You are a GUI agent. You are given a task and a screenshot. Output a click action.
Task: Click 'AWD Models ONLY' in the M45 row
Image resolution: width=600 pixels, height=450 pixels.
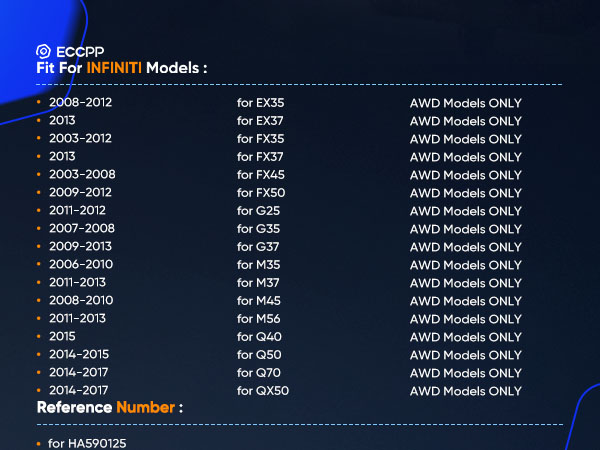[x=465, y=301]
